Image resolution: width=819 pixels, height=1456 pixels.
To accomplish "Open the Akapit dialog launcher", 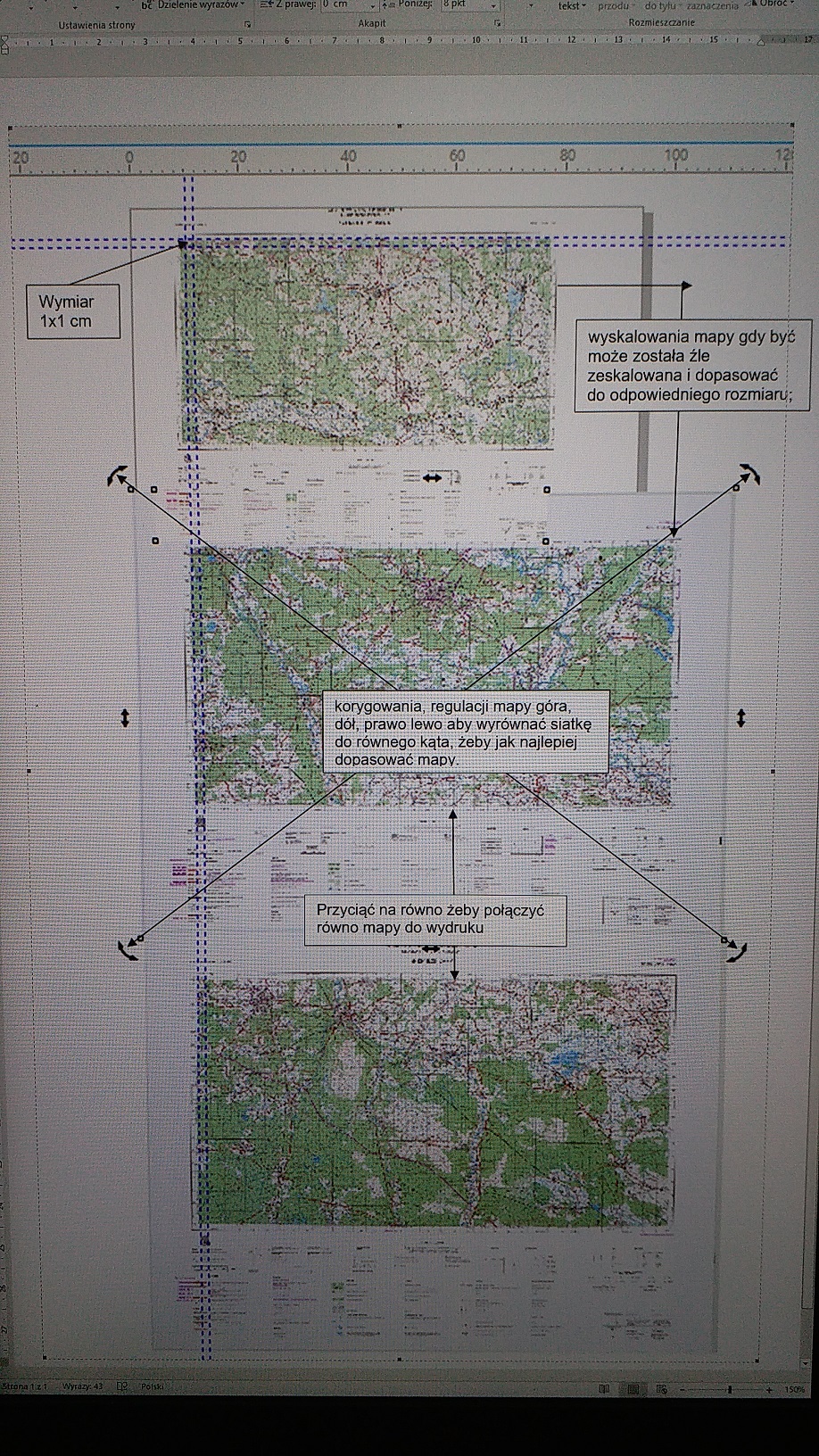I will [x=497, y=24].
